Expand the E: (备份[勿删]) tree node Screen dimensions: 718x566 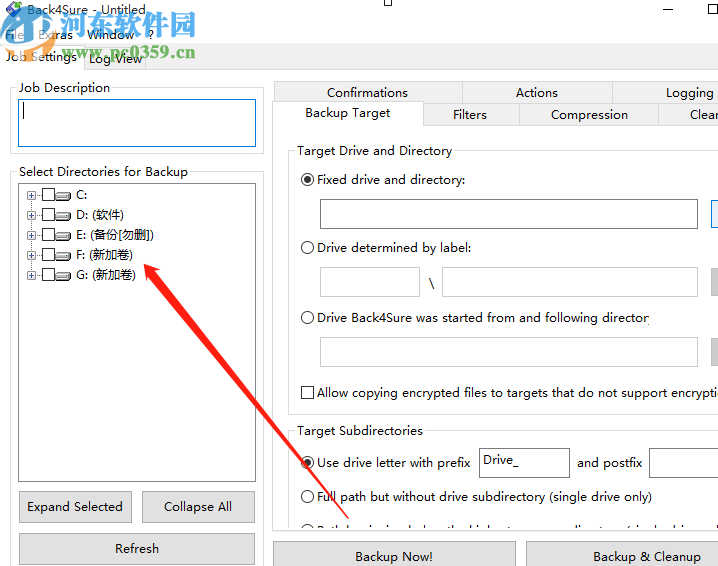[x=31, y=235]
